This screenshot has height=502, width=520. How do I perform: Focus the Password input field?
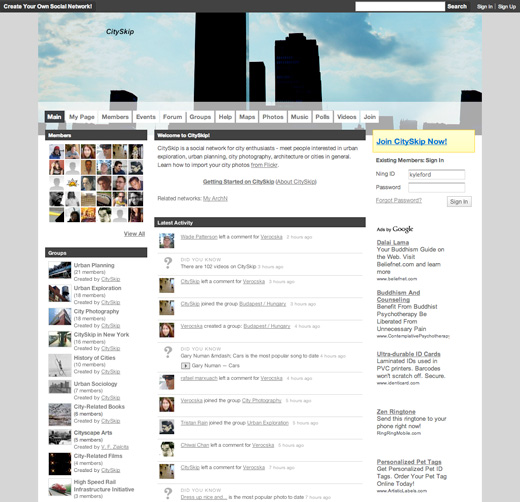point(436,187)
